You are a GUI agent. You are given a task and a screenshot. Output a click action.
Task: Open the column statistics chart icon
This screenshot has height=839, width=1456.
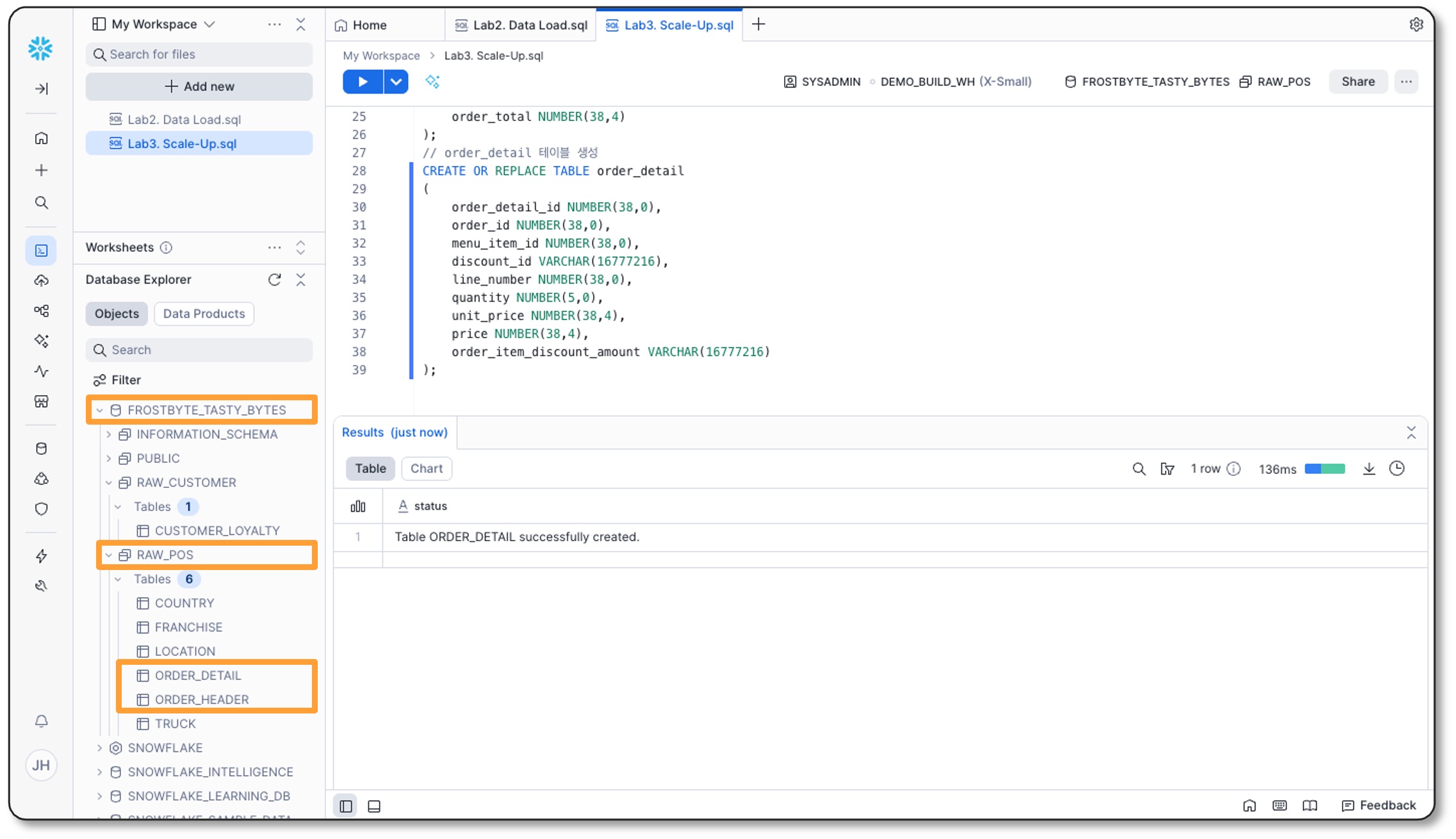358,507
